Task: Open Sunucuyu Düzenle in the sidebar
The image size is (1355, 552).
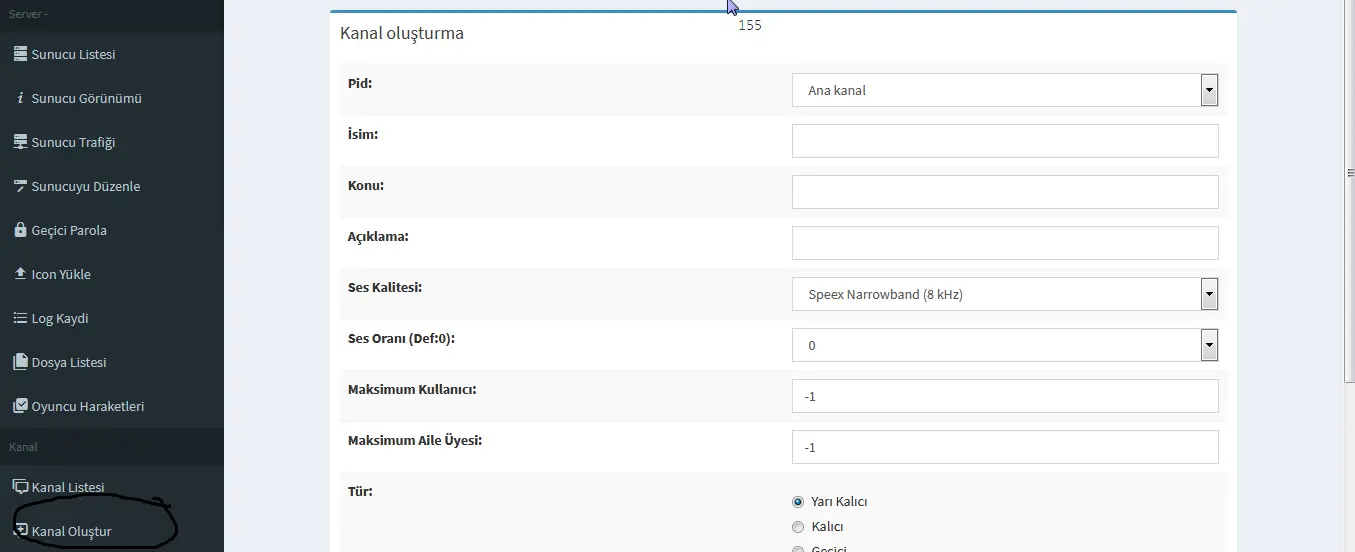Action: click(85, 186)
